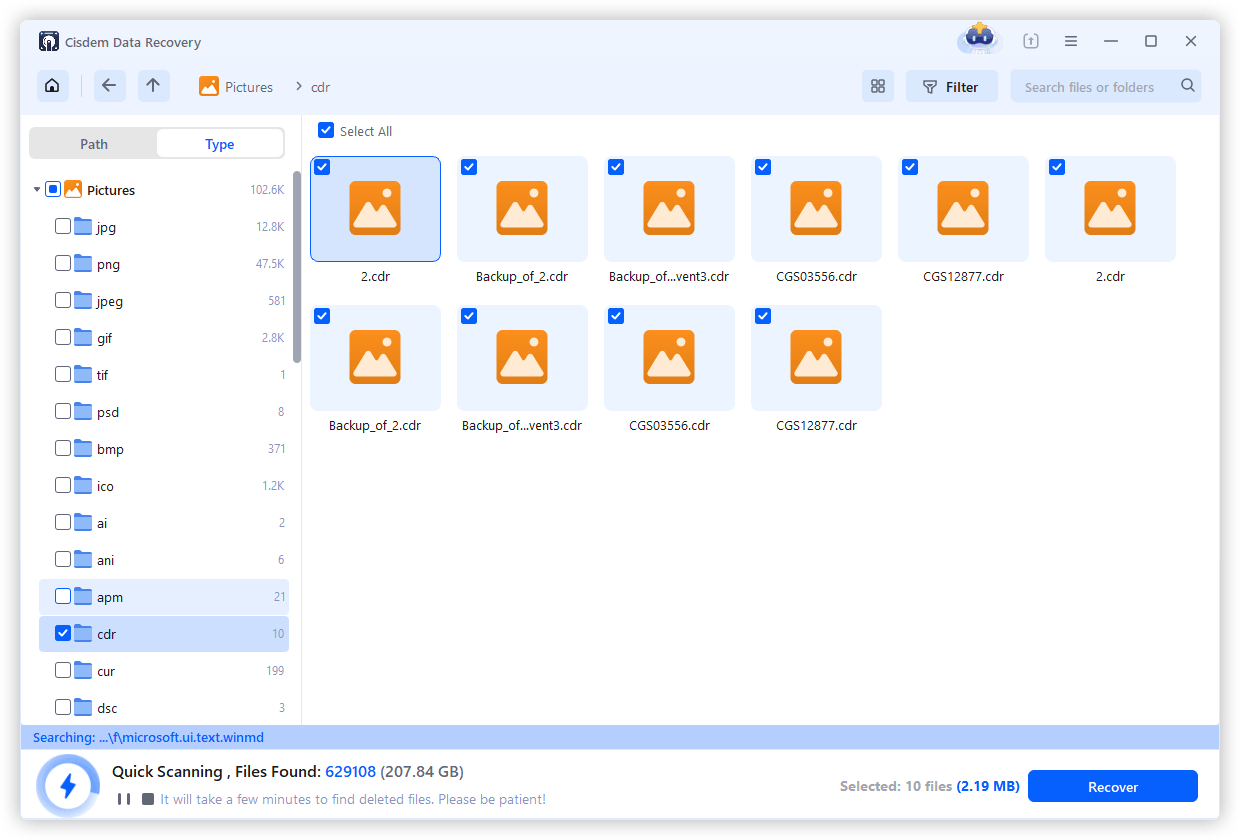Image resolution: width=1240 pixels, height=840 pixels.
Task: Deselect the first 2.cdr file
Action: [x=322, y=167]
